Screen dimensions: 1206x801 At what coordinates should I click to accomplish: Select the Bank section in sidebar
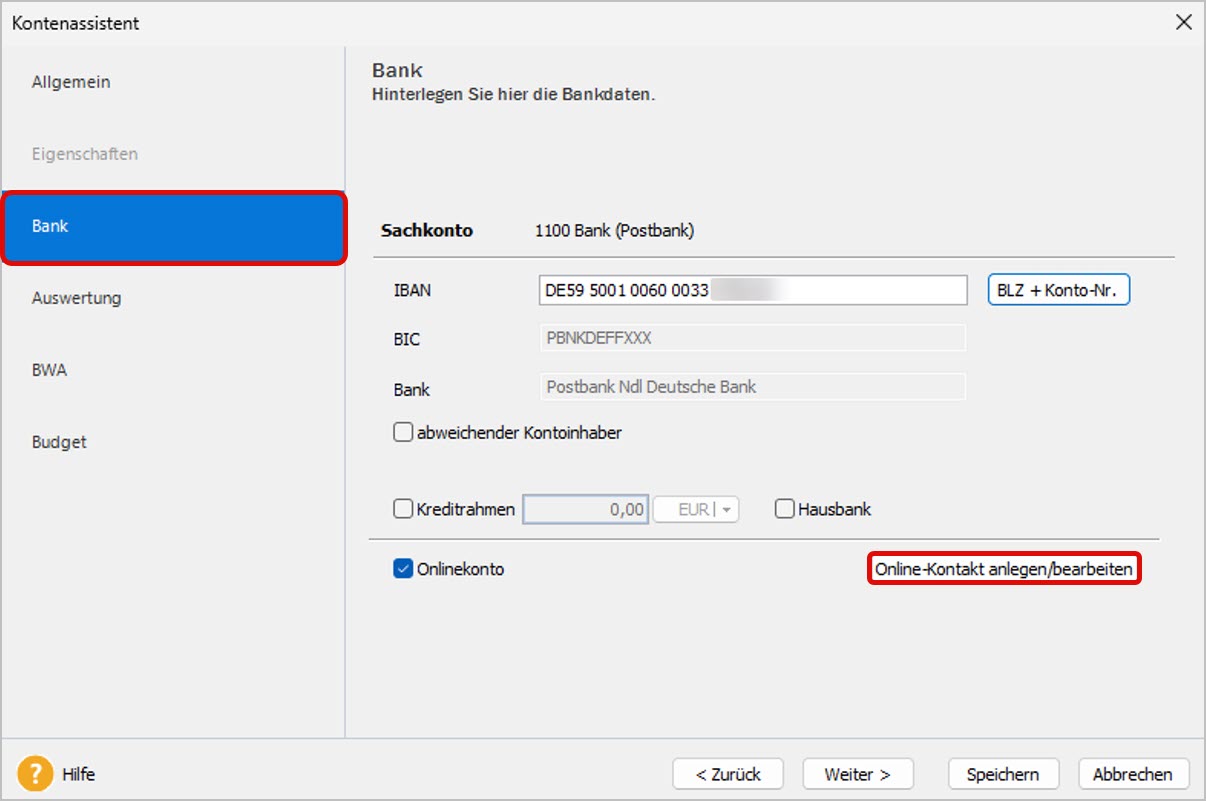point(173,227)
